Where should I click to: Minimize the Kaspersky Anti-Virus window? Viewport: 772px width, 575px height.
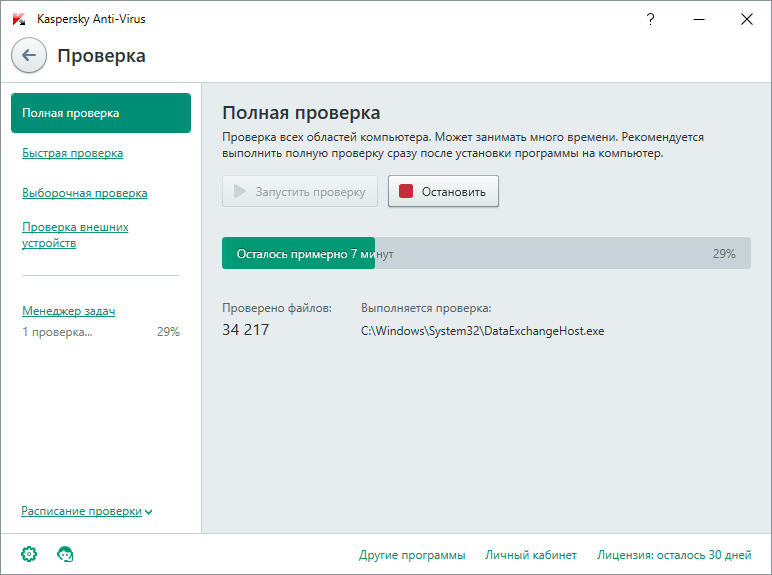699,19
